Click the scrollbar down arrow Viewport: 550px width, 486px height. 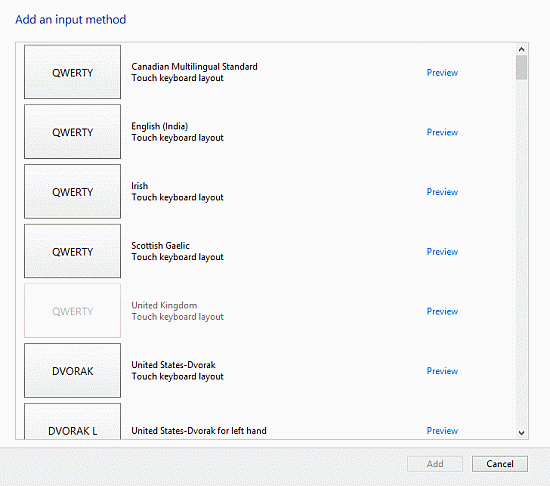(521, 433)
